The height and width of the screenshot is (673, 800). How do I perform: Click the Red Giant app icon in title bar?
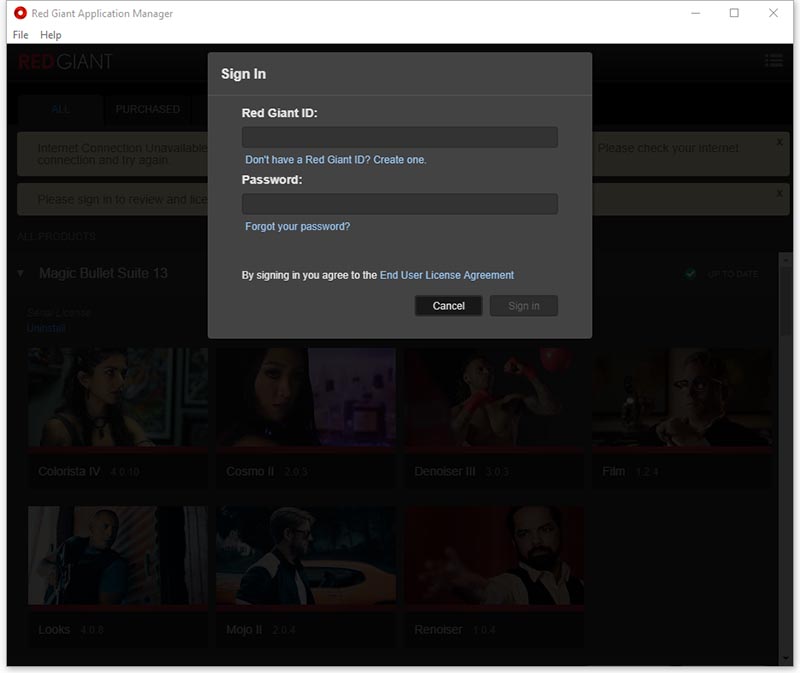click(20, 13)
